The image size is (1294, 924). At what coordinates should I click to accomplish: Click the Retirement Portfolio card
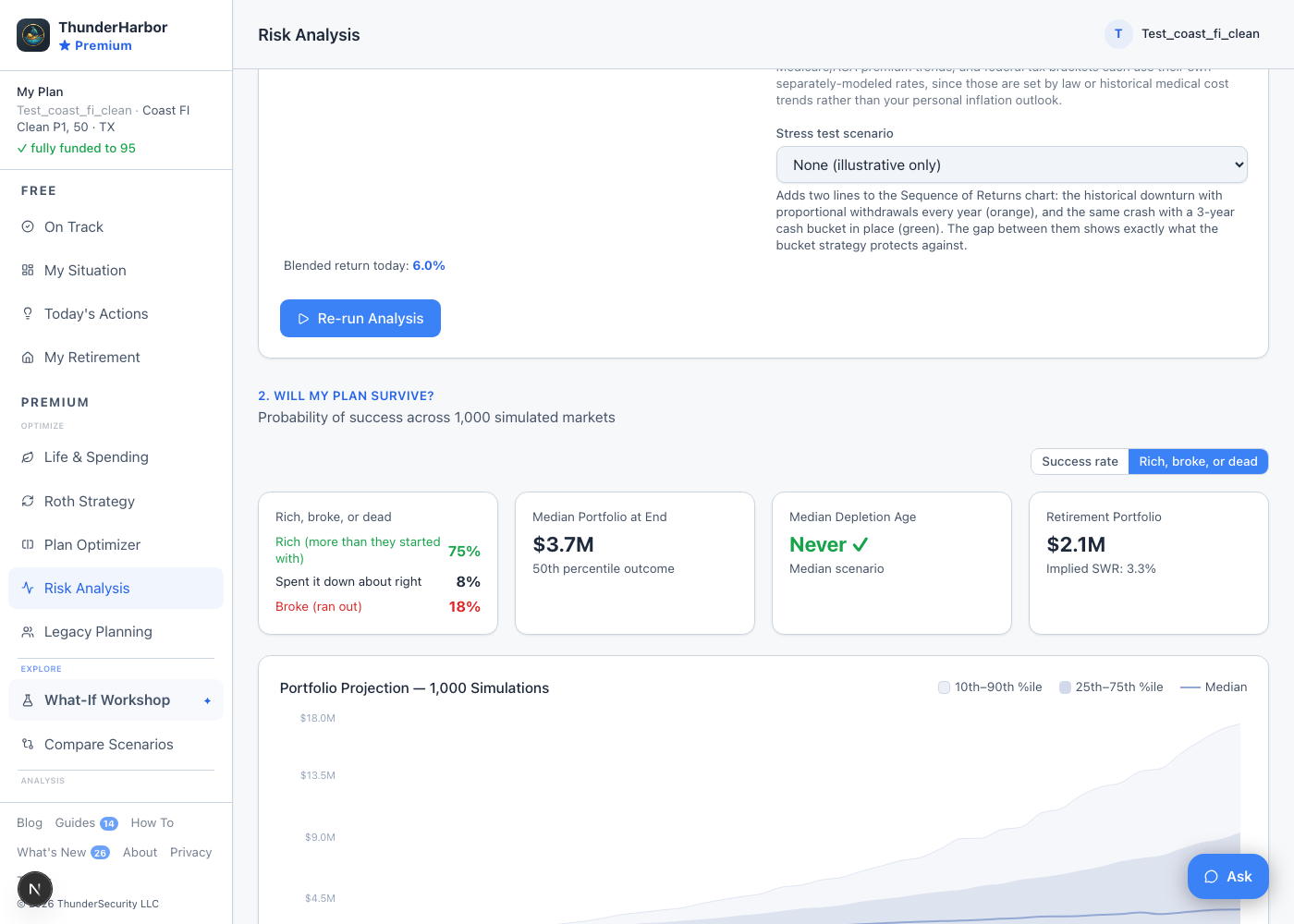tap(1149, 563)
